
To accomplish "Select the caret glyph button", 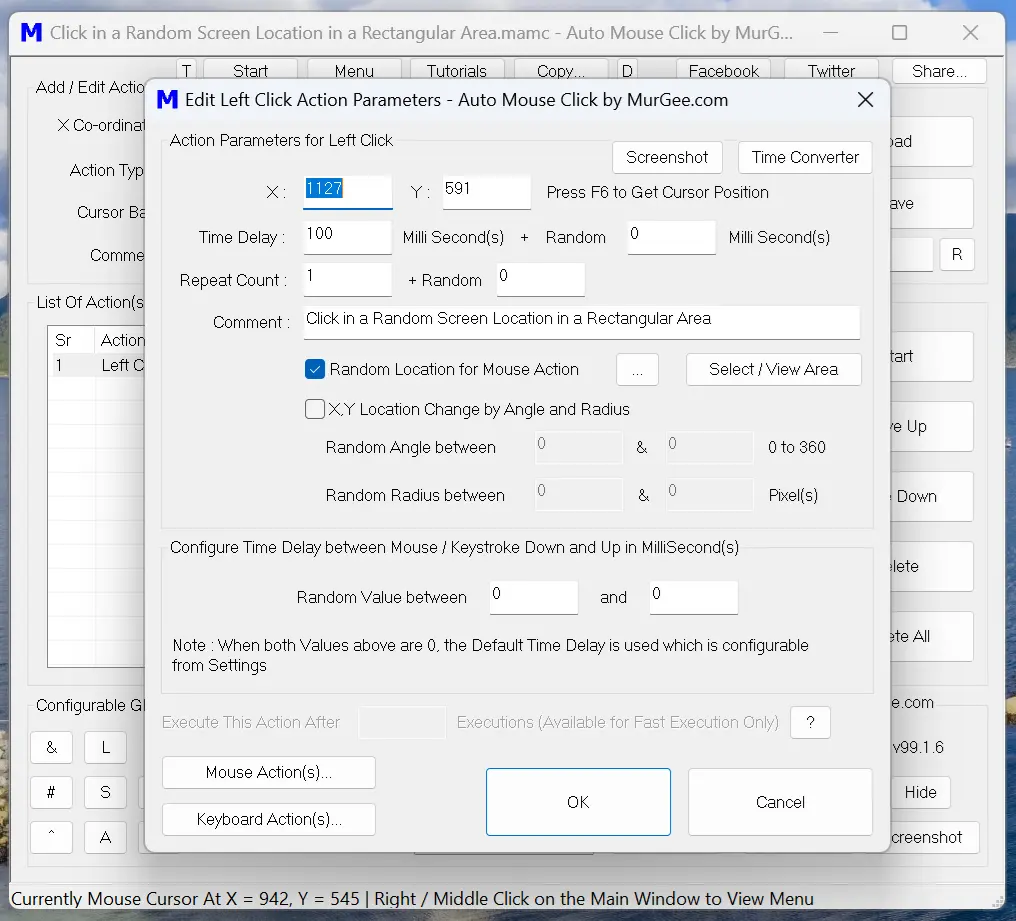I will point(51,837).
